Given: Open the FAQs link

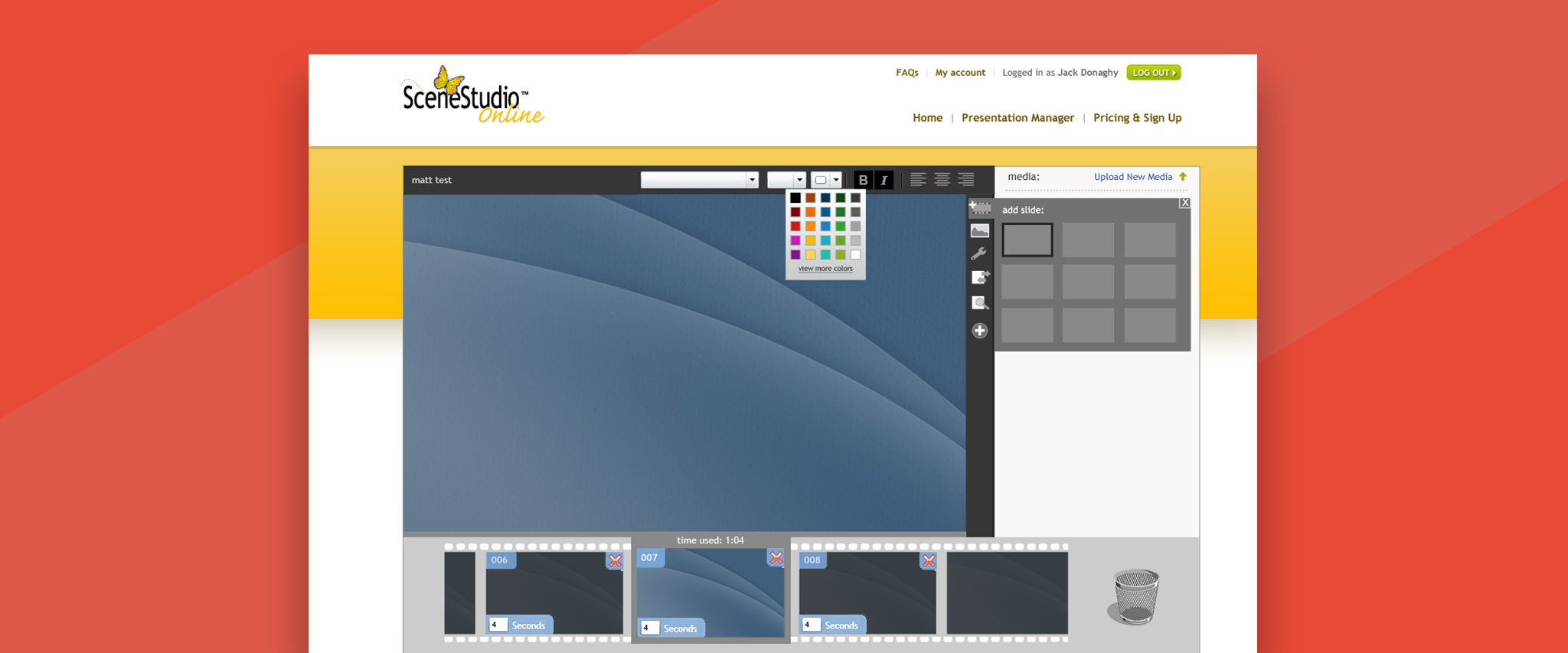Looking at the screenshot, I should (x=907, y=73).
